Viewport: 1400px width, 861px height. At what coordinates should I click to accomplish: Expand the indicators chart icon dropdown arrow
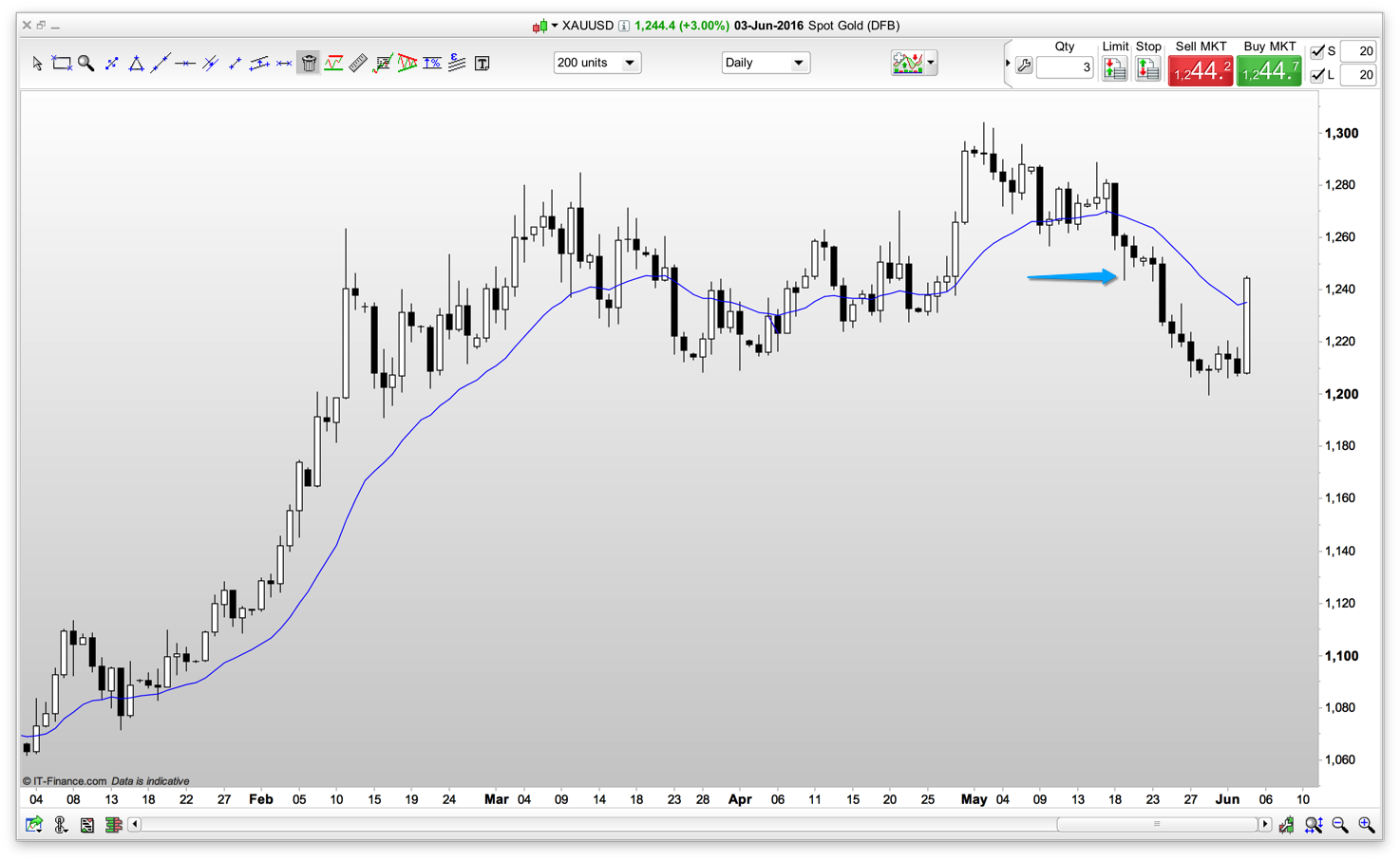(931, 63)
